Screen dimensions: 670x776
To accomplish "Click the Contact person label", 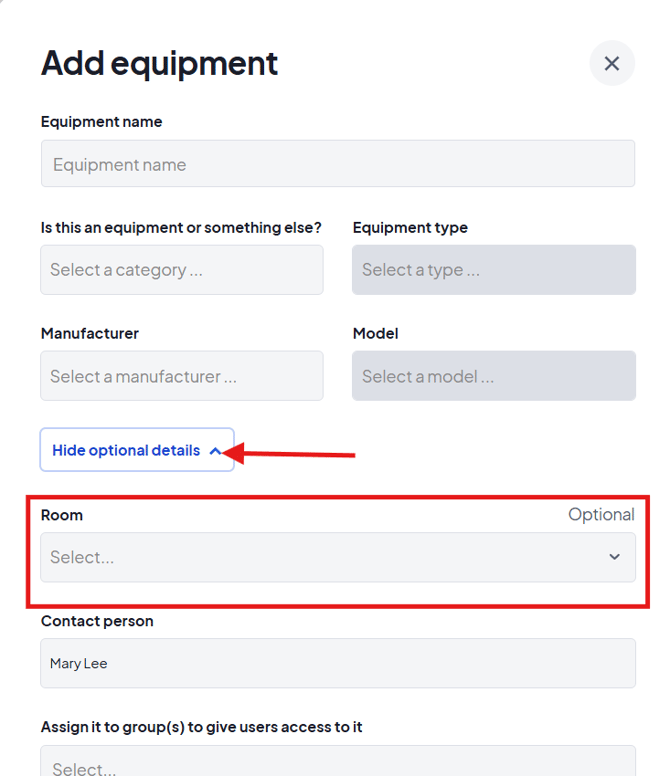I will pos(97,621).
